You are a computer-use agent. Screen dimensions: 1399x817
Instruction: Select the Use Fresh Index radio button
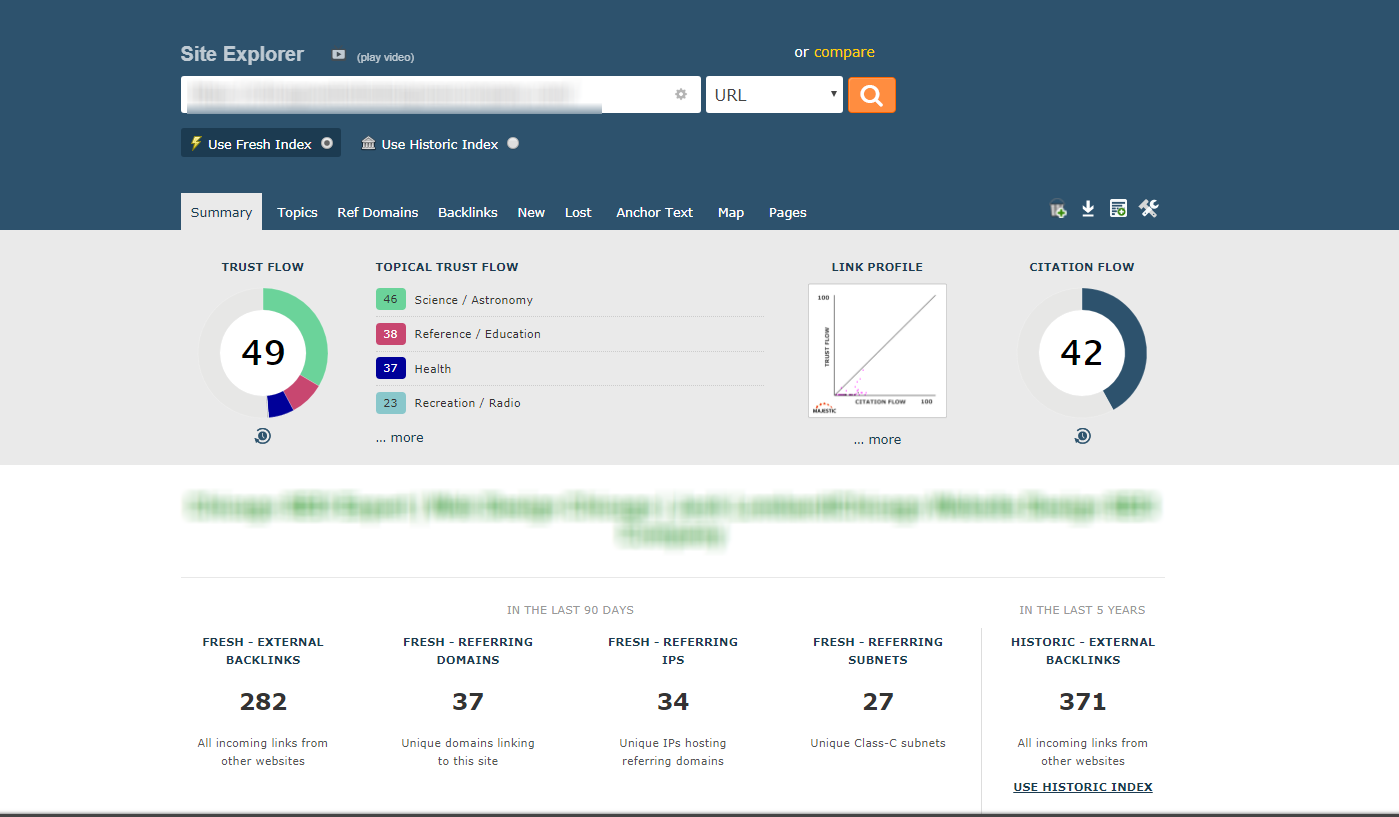(329, 142)
